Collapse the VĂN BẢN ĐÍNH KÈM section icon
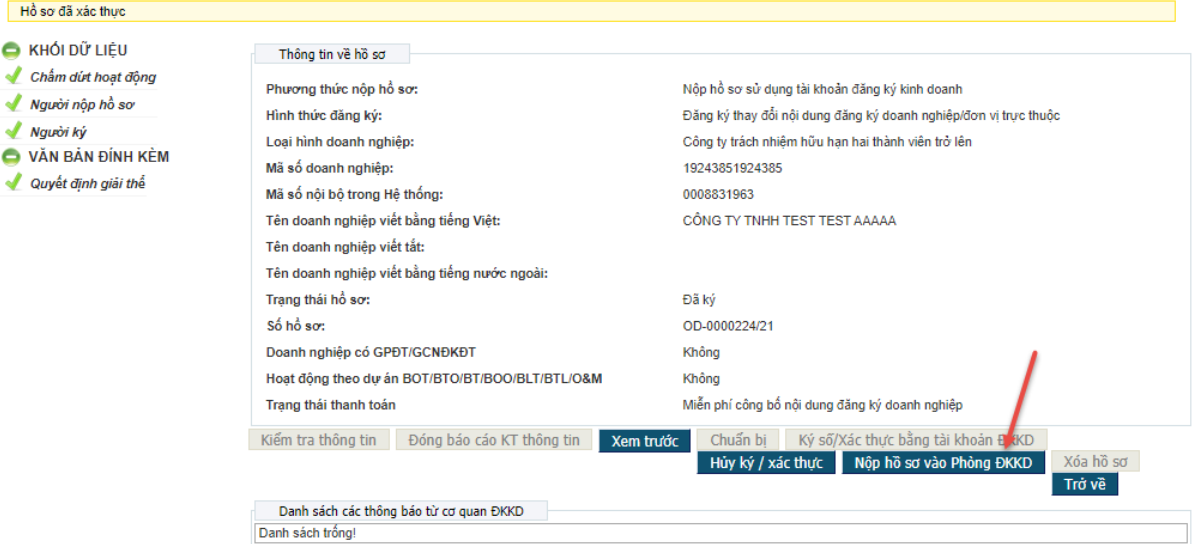Image resolution: width=1193 pixels, height=544 pixels. click(11, 157)
